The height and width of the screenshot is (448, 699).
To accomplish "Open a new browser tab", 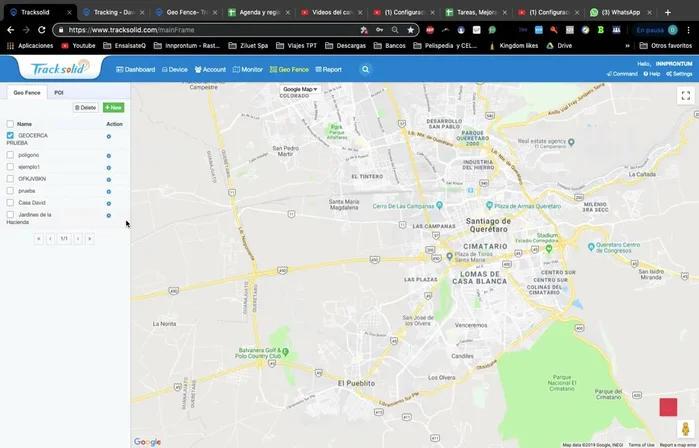I will 668,12.
